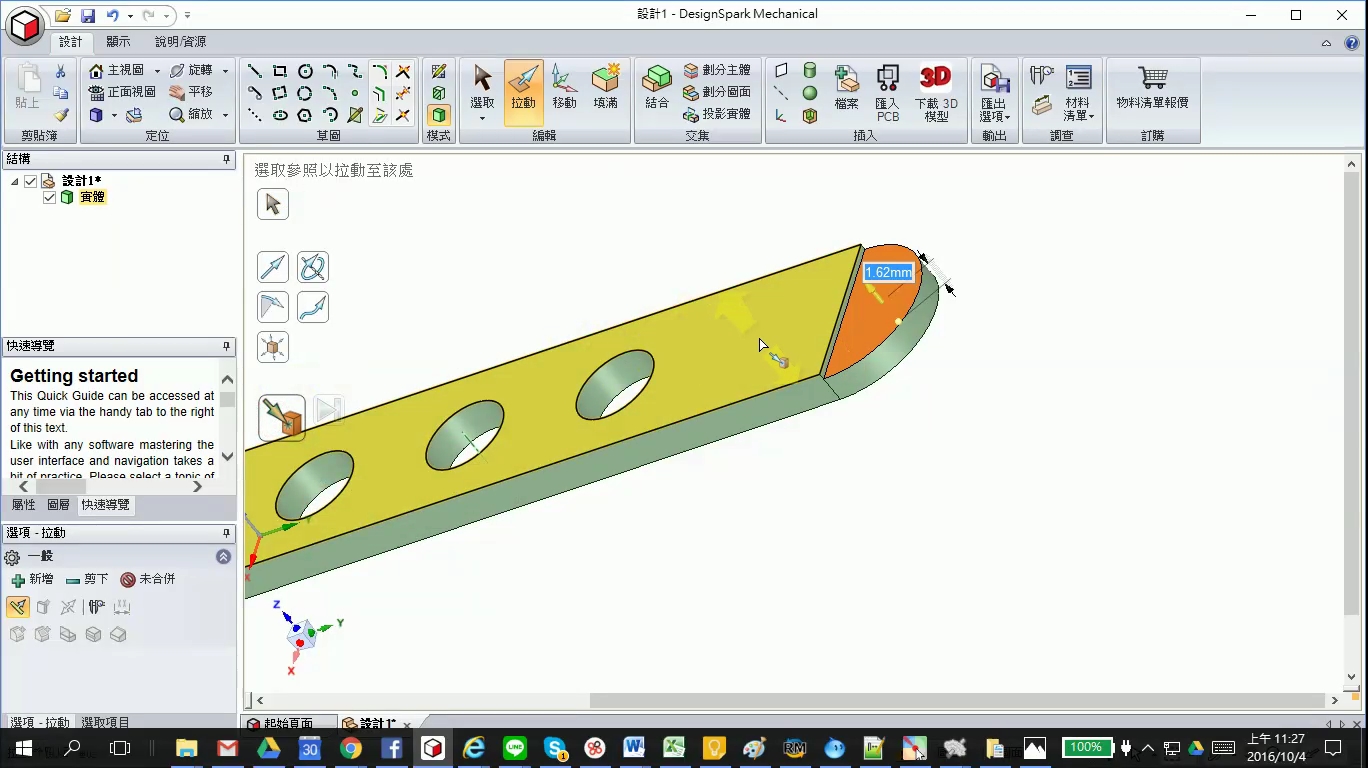The image size is (1368, 768).
Task: Switch to 3D mode in 模式 group
Action: tap(439, 115)
